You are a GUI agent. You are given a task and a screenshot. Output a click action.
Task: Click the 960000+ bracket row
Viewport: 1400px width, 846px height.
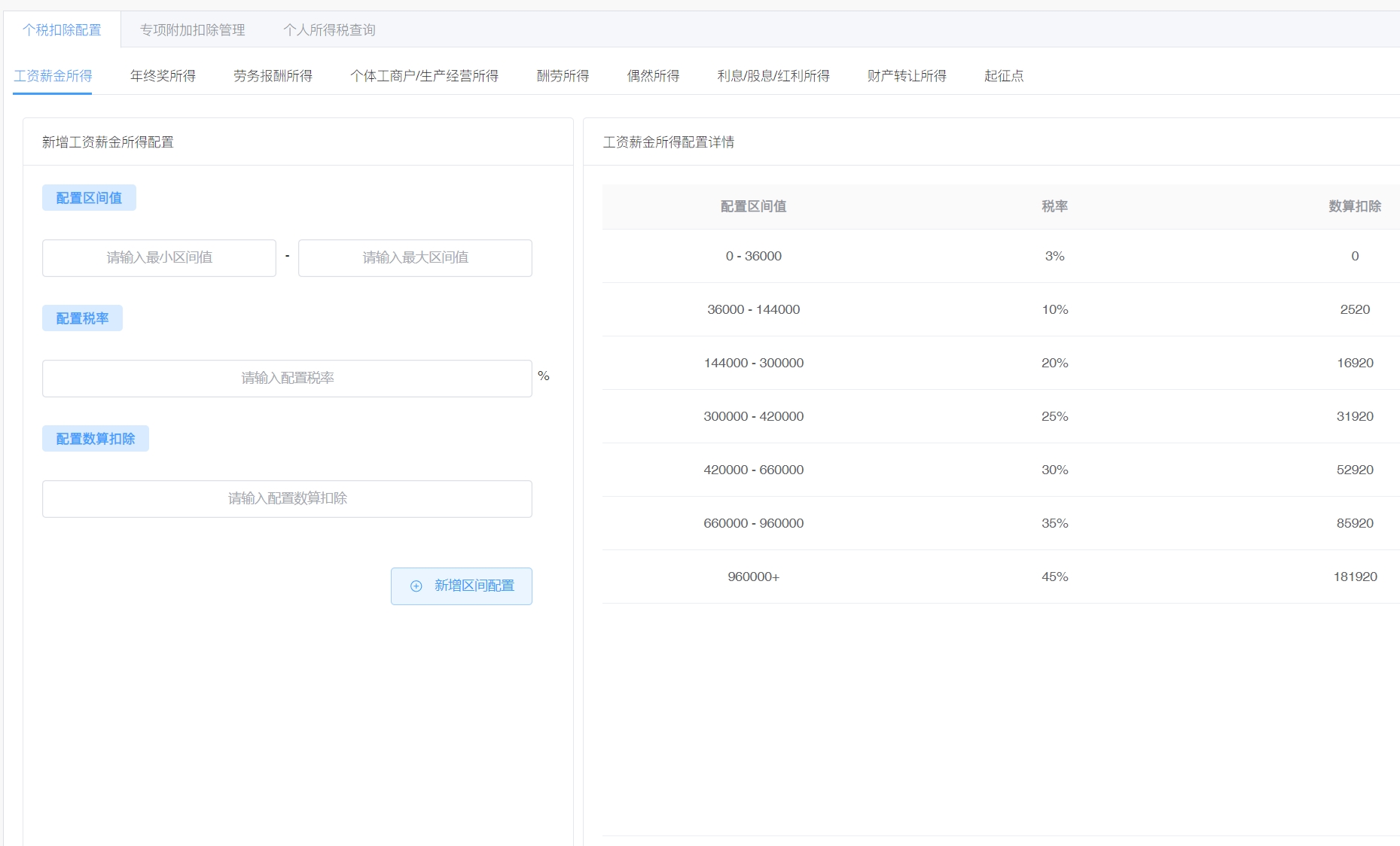tap(753, 577)
